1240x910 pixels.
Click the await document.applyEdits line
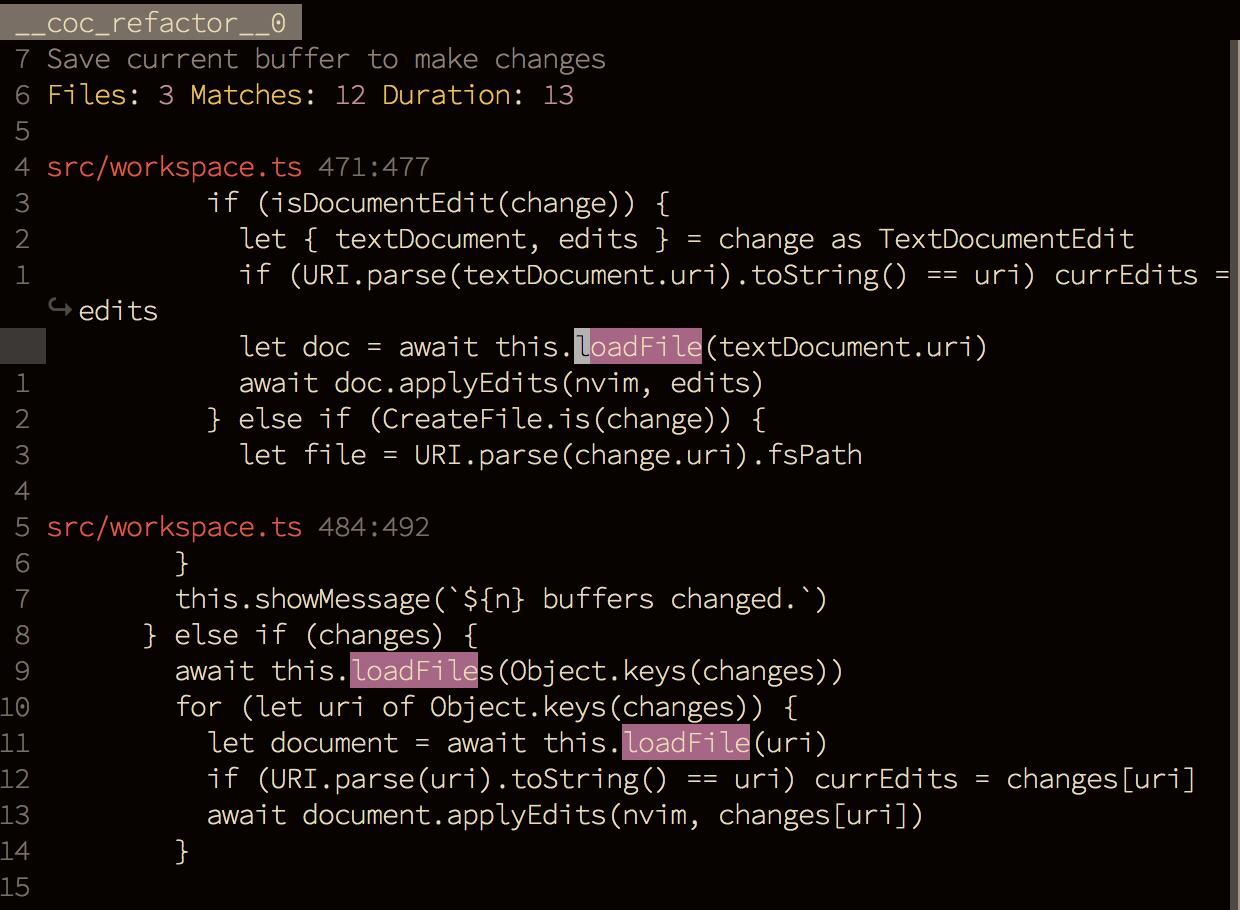pyautogui.click(x=565, y=815)
